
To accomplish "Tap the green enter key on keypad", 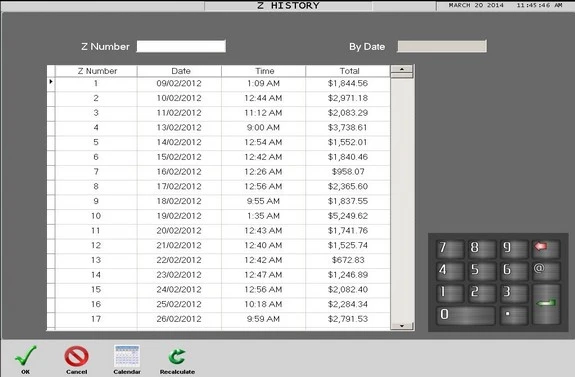I will coord(546,304).
